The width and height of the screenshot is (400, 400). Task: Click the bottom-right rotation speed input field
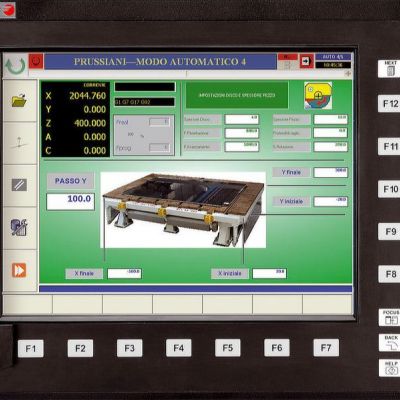(331, 147)
